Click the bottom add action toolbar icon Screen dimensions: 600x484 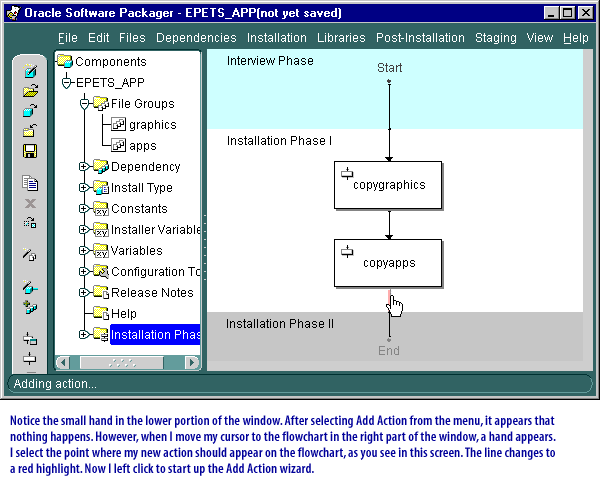click(30, 359)
